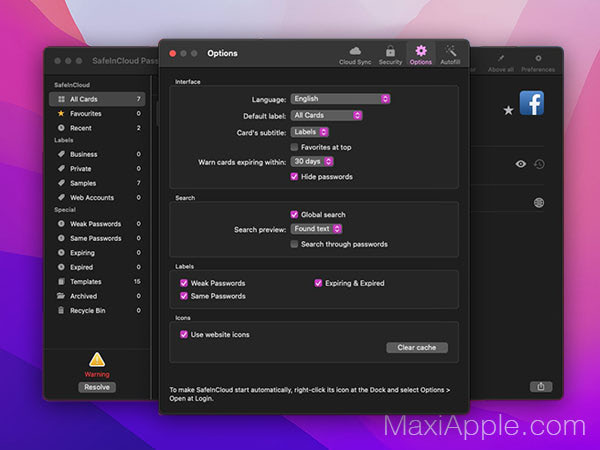Open the Cloud Sync tab
This screenshot has width=600, height=450.
click(x=355, y=55)
